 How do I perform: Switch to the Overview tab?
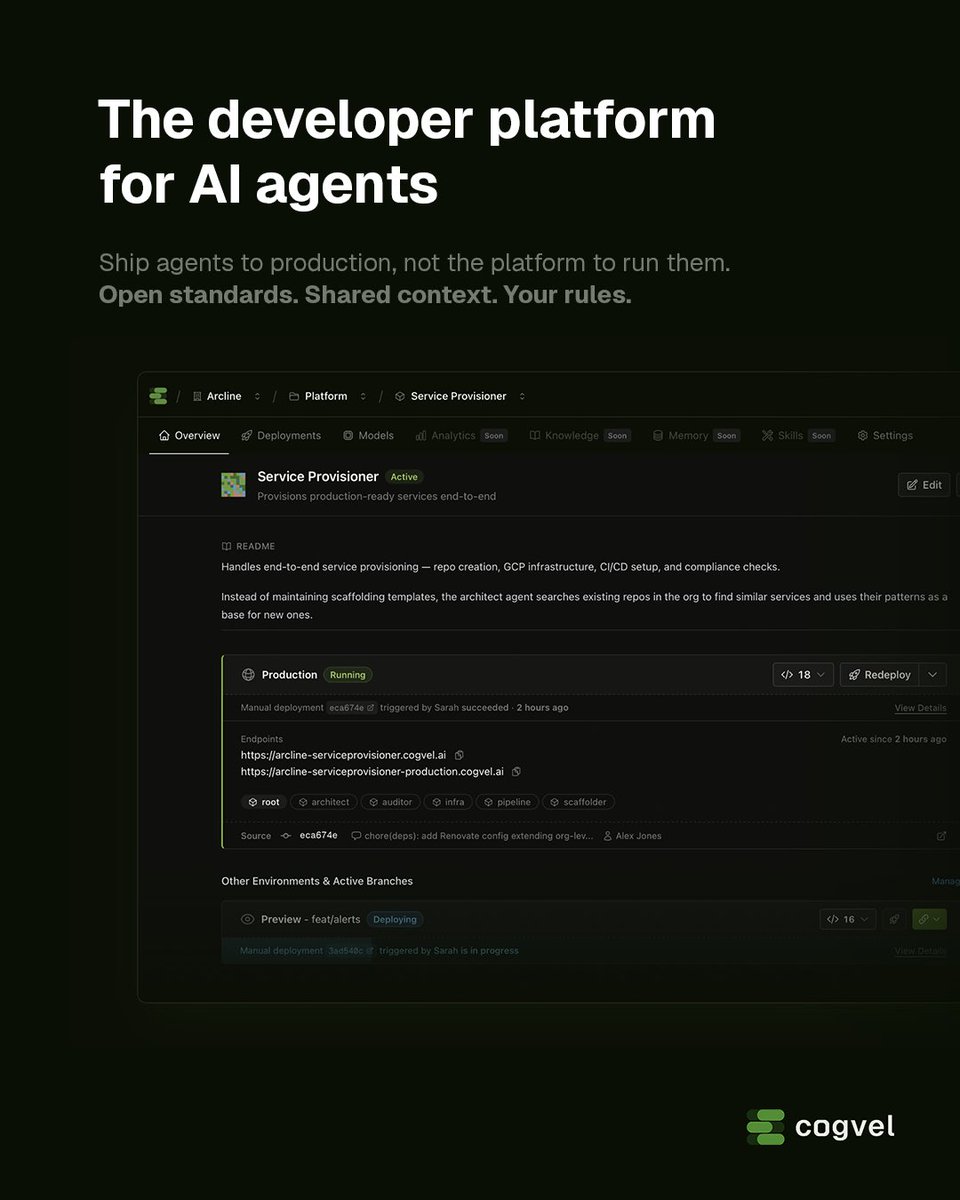click(190, 436)
